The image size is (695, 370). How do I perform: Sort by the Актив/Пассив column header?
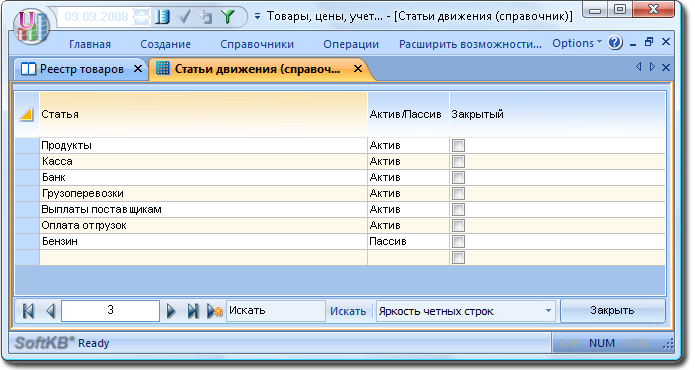pos(408,114)
